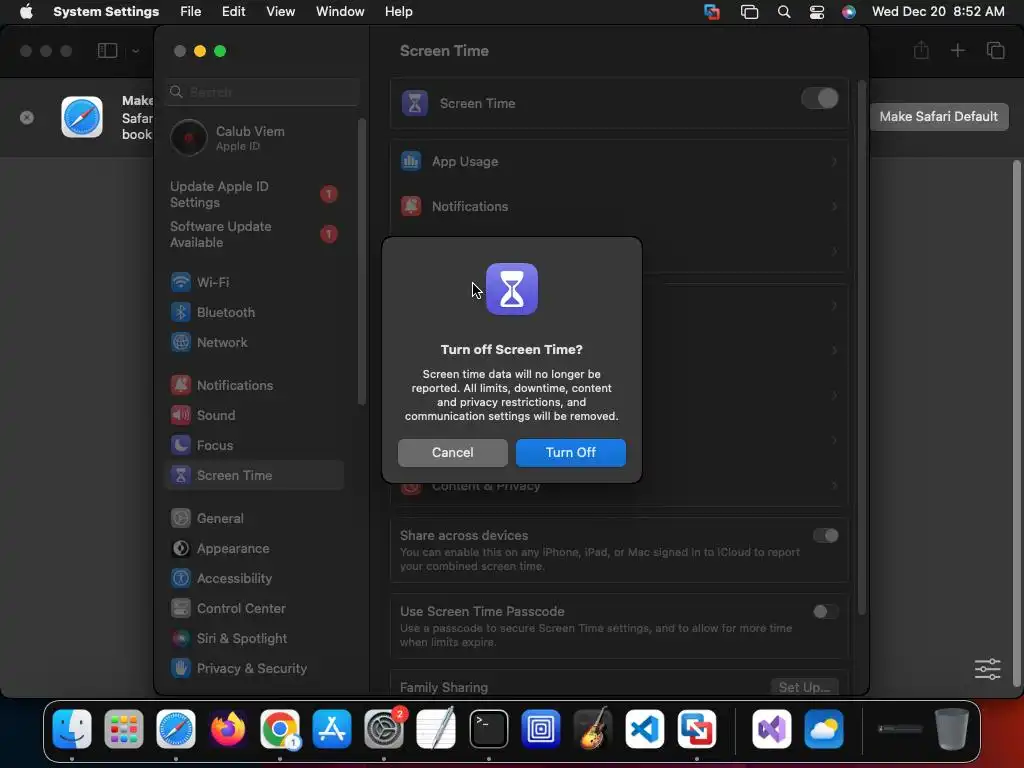Confirm Turn Off in the Screen Time dialog

(570, 453)
